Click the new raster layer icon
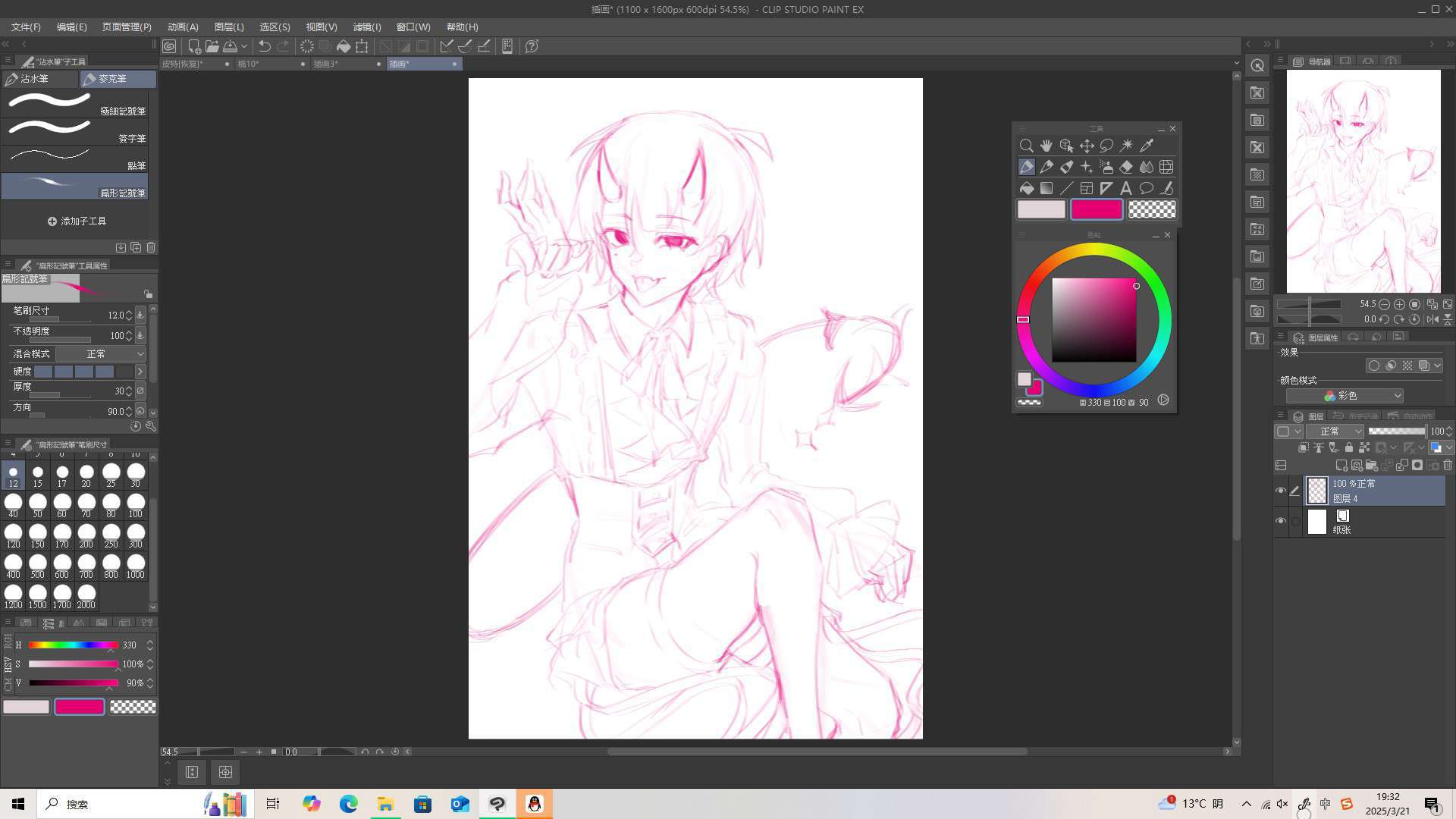Screen dimensions: 1456x819 click(1341, 465)
